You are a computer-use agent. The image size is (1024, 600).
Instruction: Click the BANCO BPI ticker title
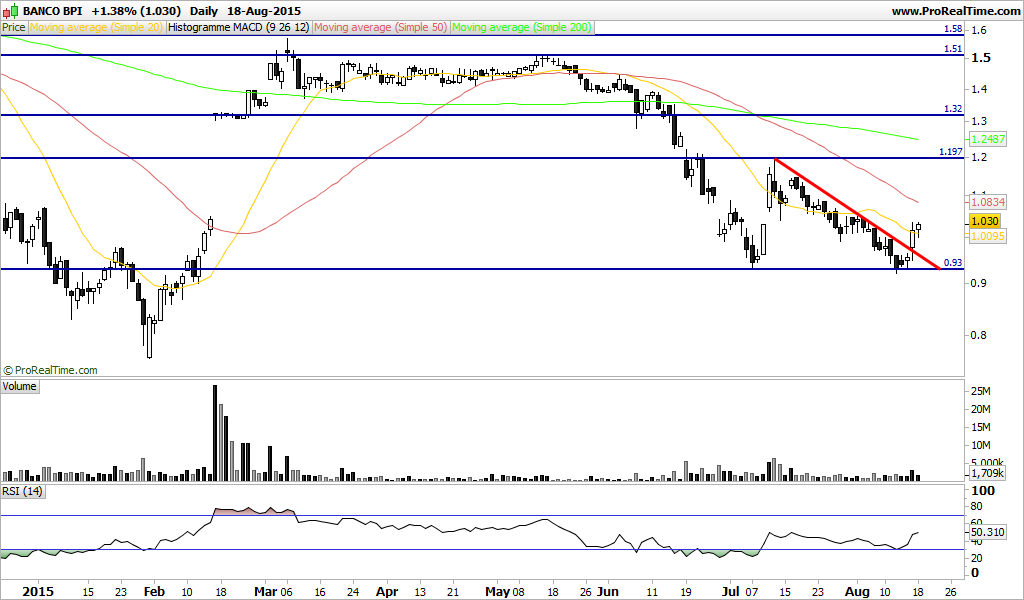pyautogui.click(x=52, y=11)
